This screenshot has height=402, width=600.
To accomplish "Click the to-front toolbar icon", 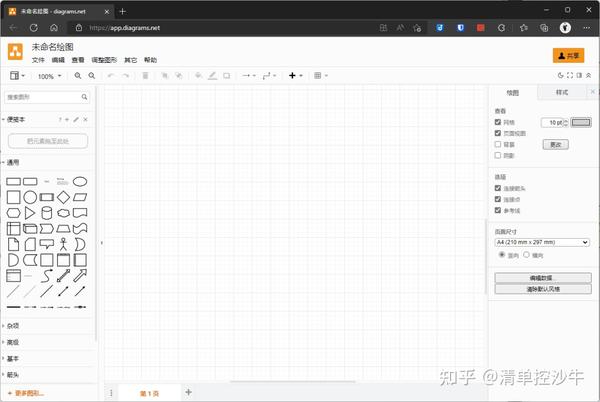I will click(165, 76).
